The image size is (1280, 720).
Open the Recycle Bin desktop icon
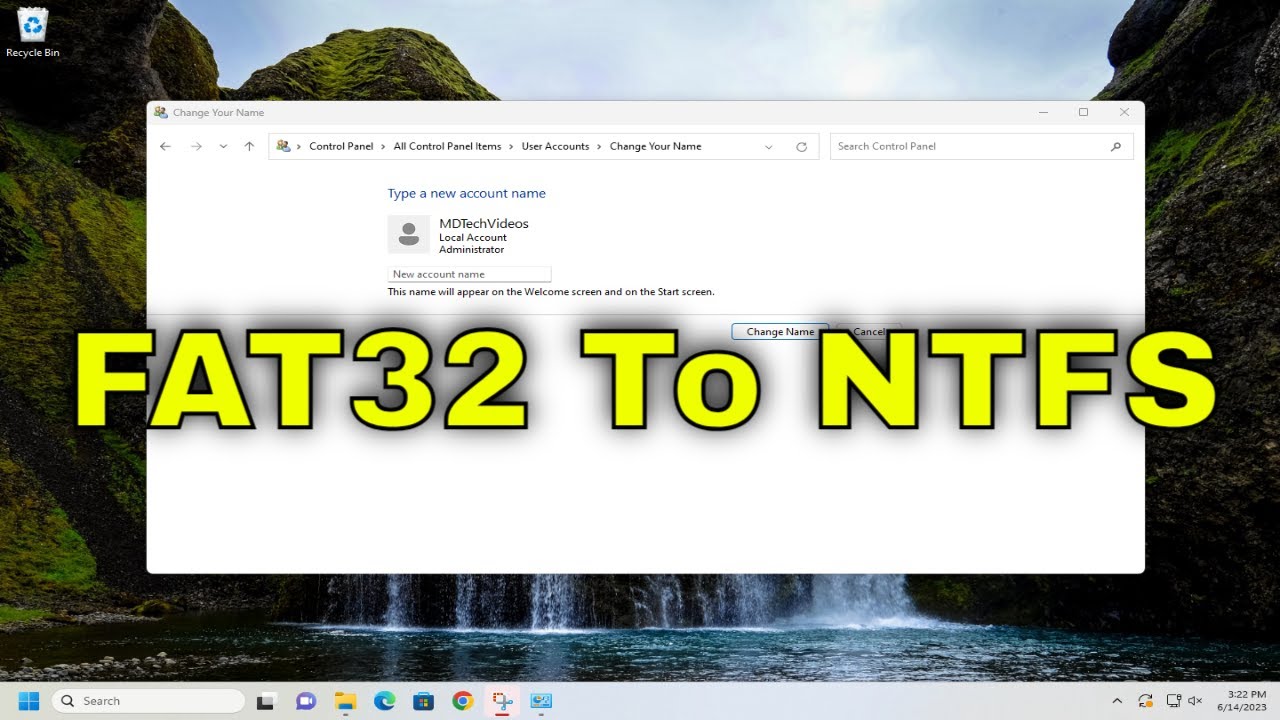tap(33, 33)
